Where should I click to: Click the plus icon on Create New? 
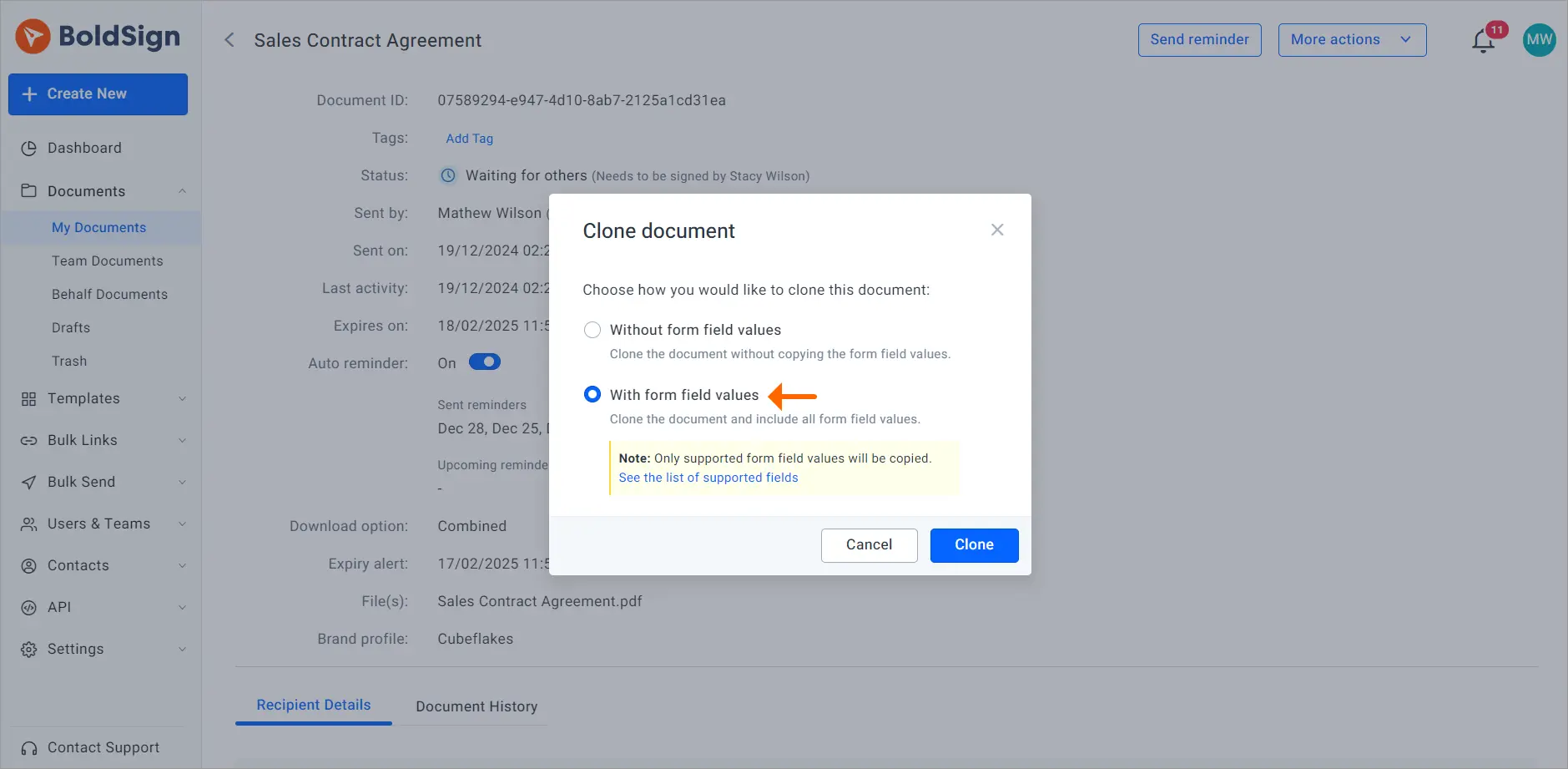(x=29, y=94)
